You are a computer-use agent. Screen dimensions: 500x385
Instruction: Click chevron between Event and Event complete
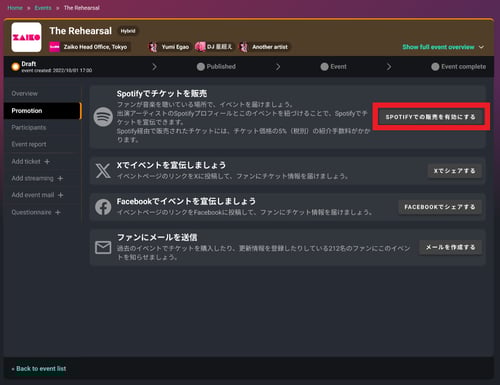pos(389,67)
